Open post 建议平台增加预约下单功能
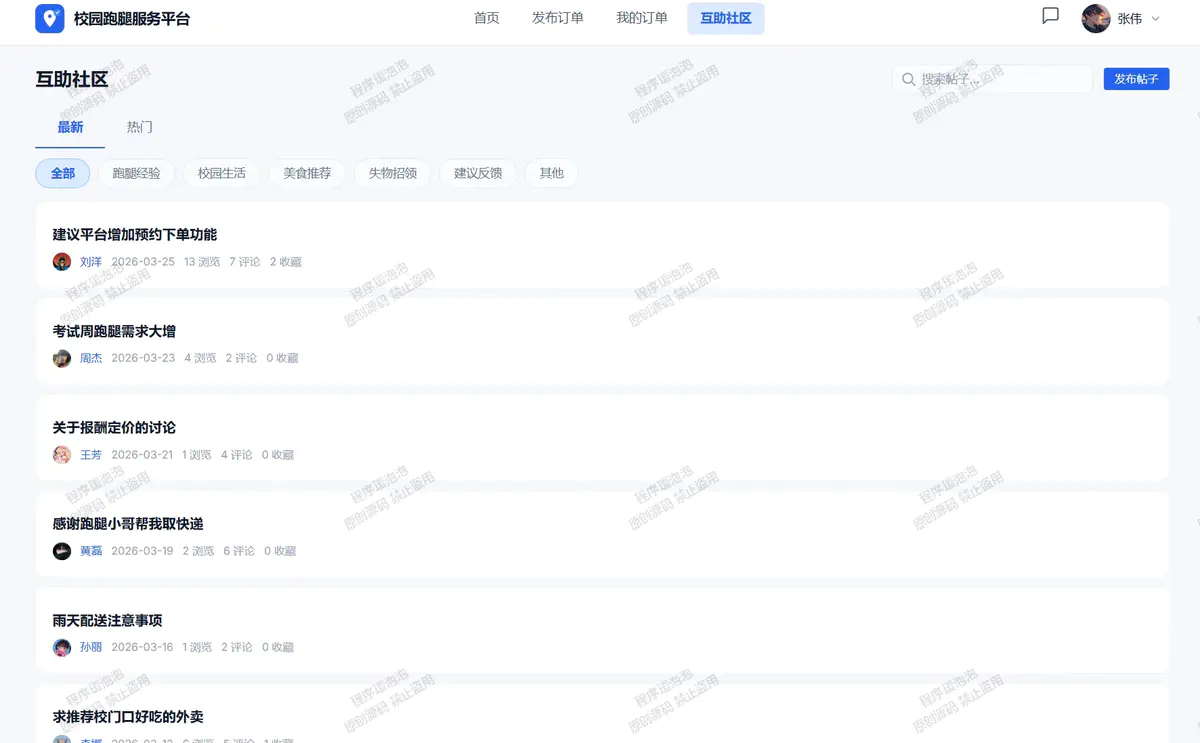This screenshot has height=743, width=1200. tap(135, 234)
